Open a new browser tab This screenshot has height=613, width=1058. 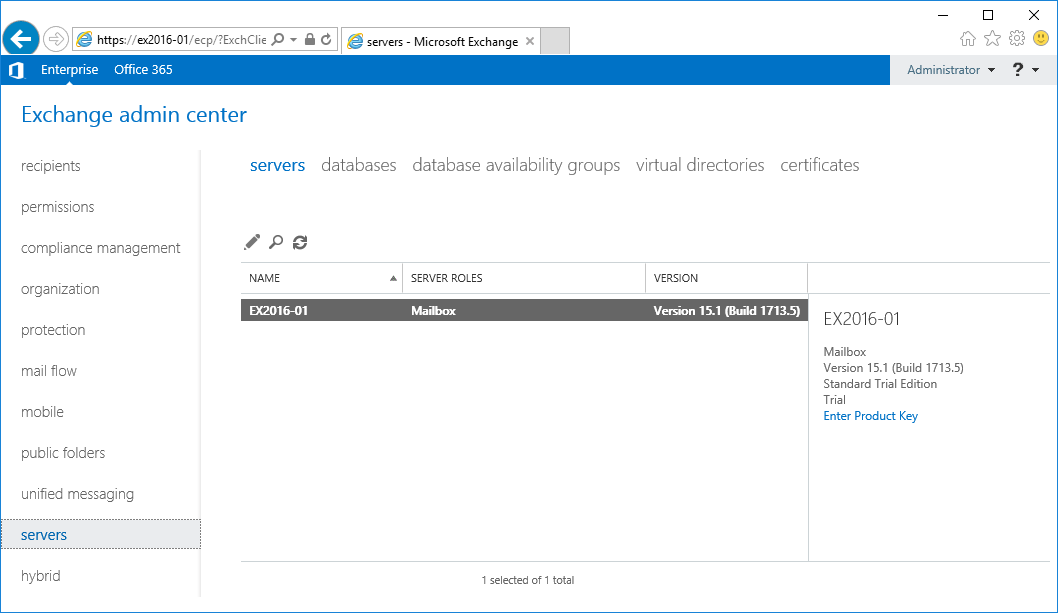click(555, 41)
